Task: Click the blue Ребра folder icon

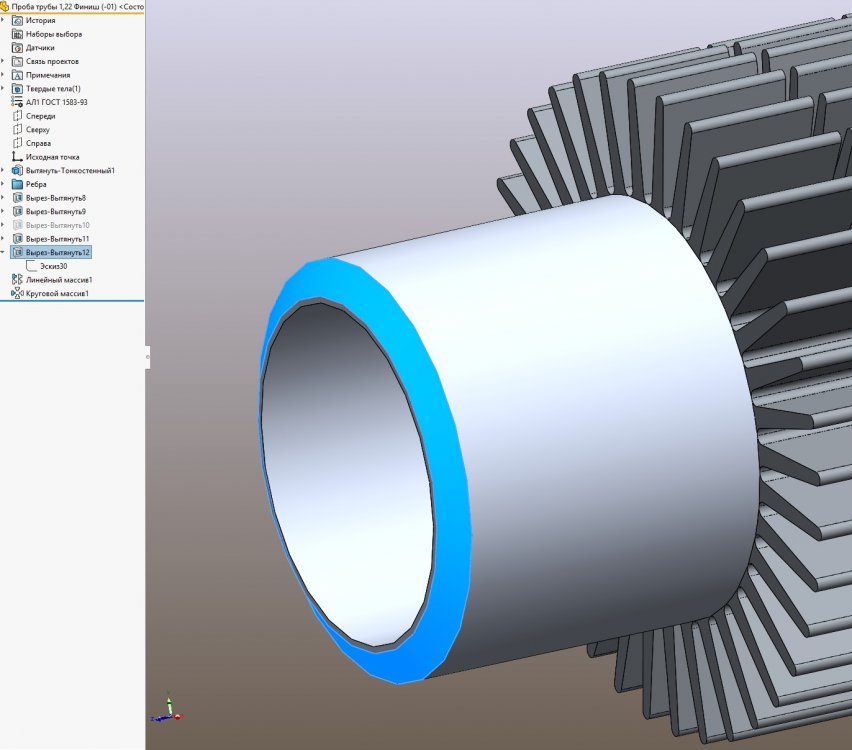Action: point(17,184)
